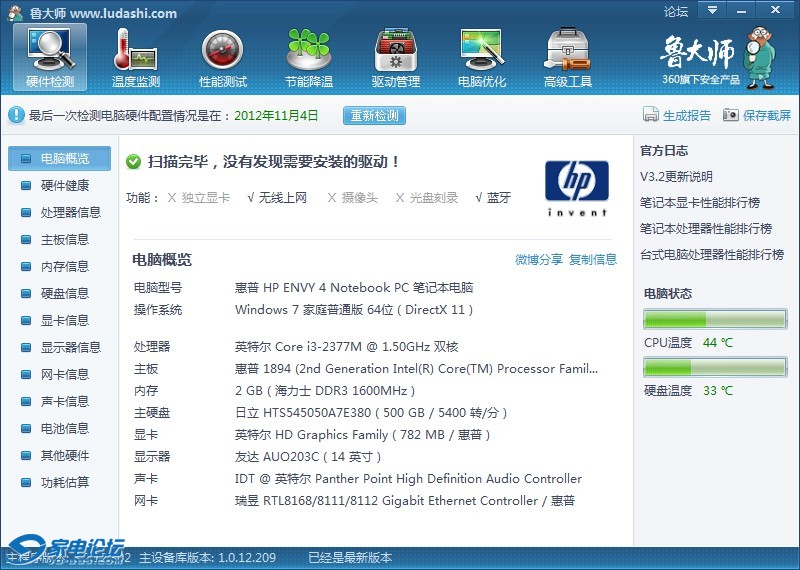Image resolution: width=800 pixels, height=570 pixels.
Task: Select 处理器信息 in the left sidebar
Action: pos(70,212)
